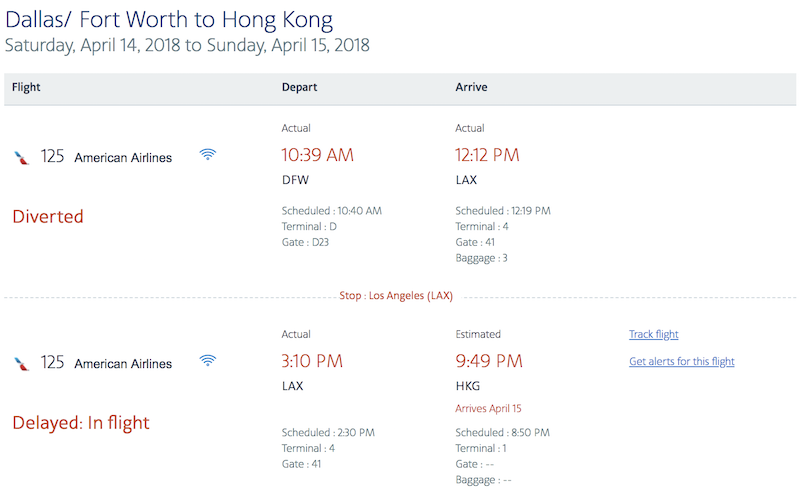
Task: Select the Flight column header
Action: [26, 87]
